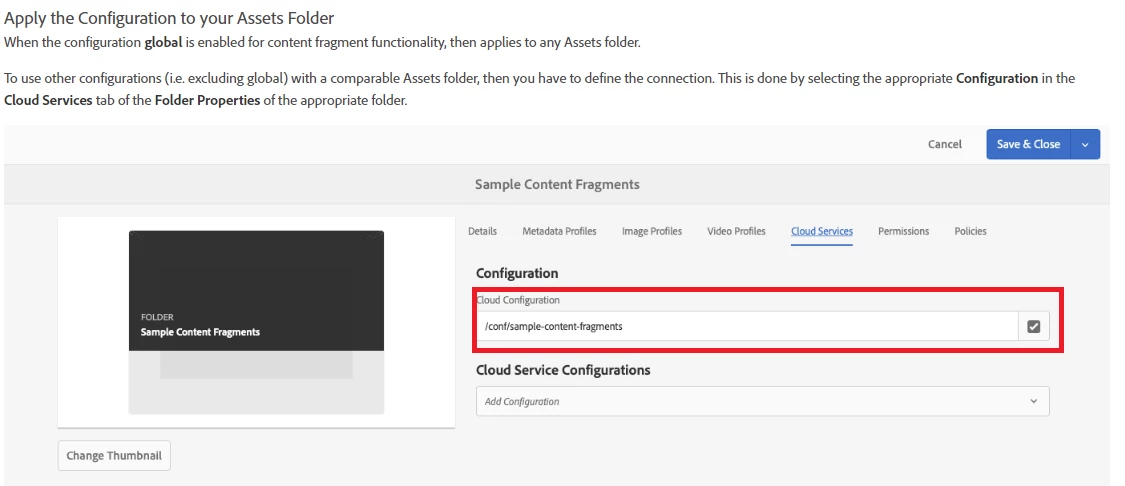Click the dark folder thumbnail preview

click(x=256, y=291)
